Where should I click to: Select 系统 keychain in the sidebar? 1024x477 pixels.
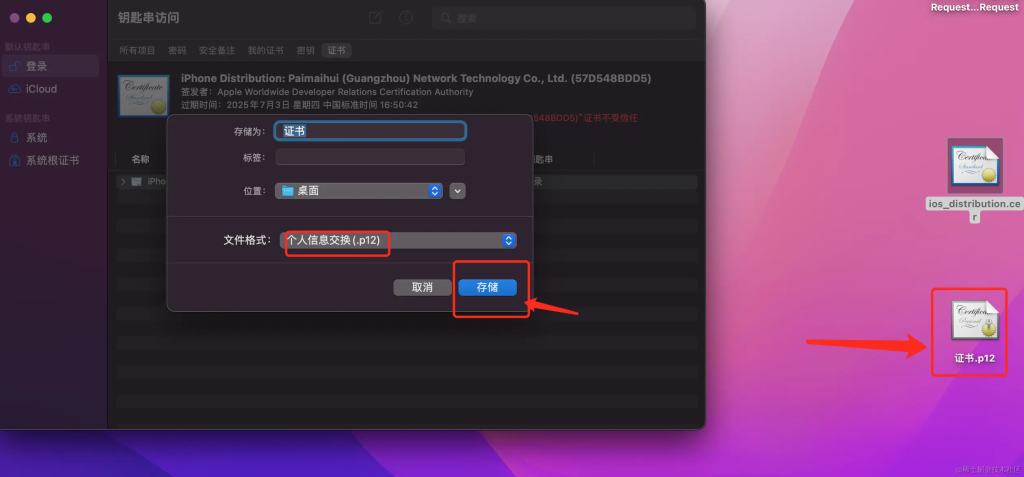coord(37,138)
